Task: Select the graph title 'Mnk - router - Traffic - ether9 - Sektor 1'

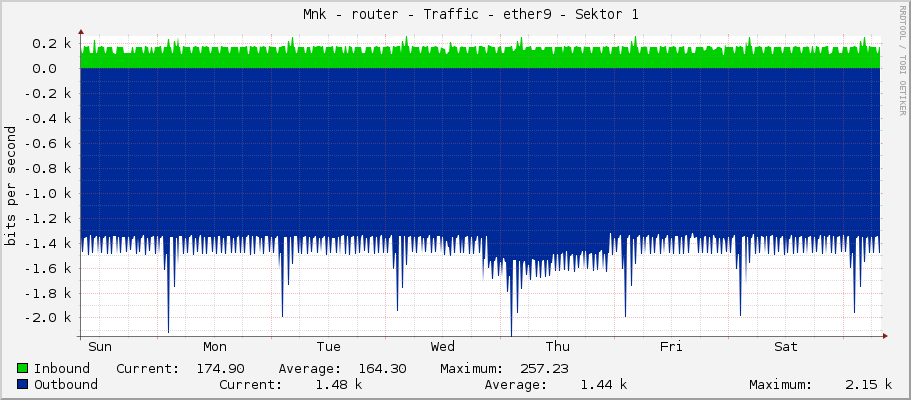Action: point(471,15)
